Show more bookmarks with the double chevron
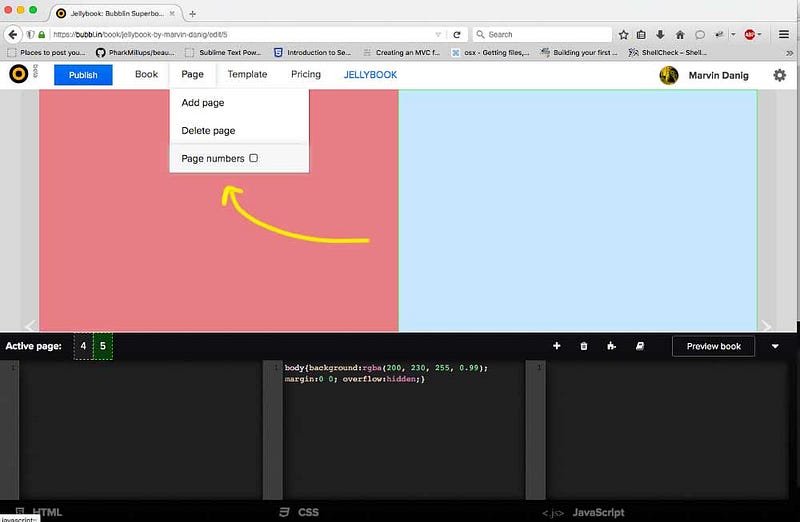This screenshot has width=800, height=522. [x=789, y=53]
